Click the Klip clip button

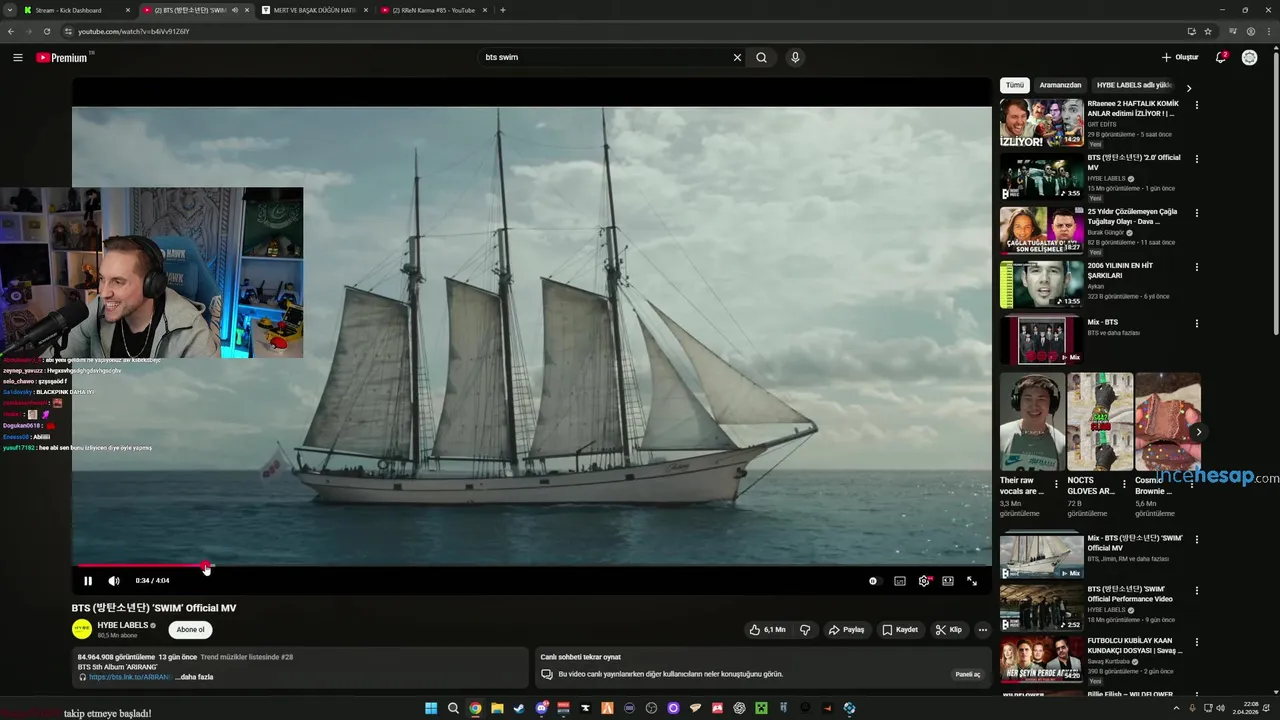[949, 630]
